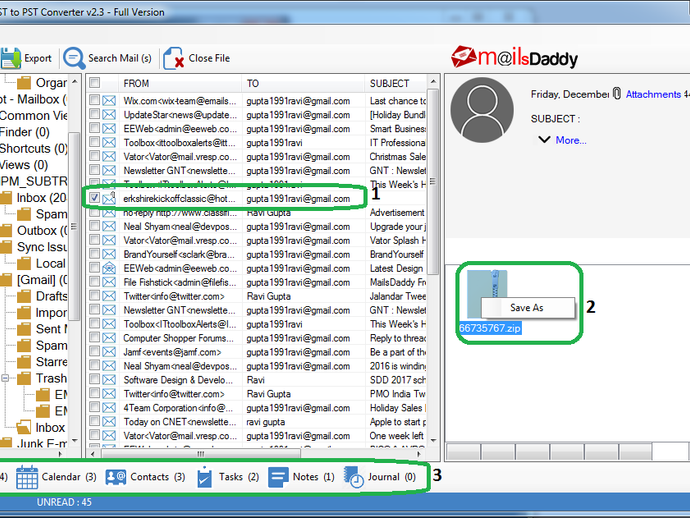Check the Computer Shopper Forums email checkbox
Image resolution: width=690 pixels, height=518 pixels.
pos(94,338)
